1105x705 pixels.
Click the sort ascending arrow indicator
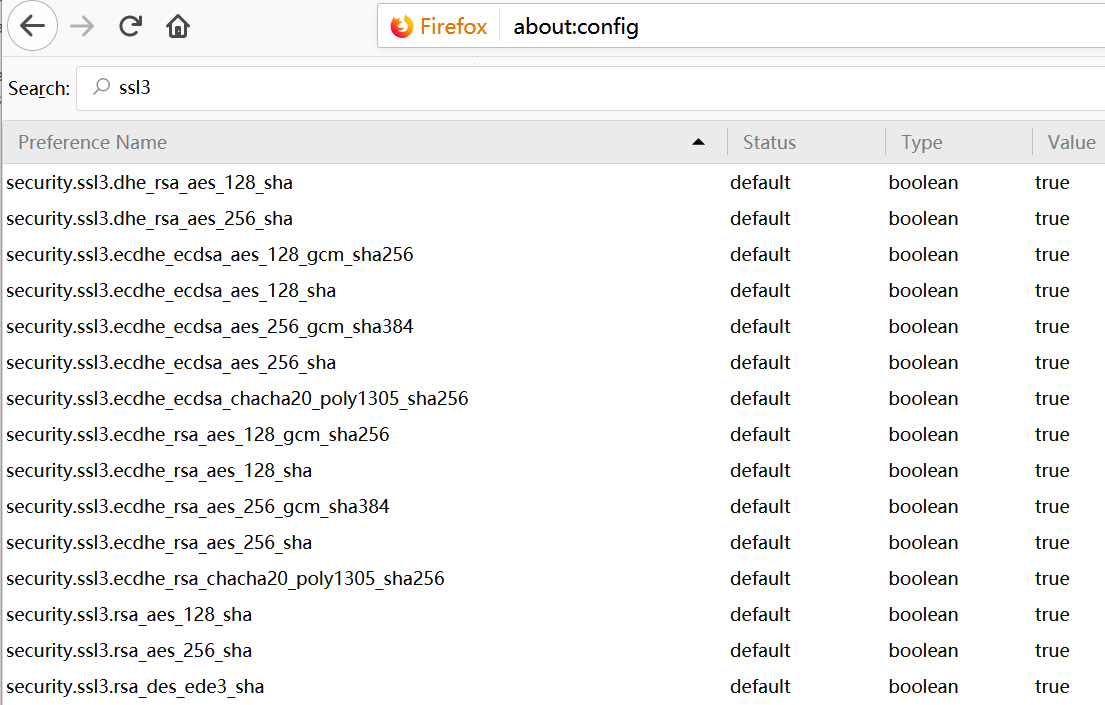pos(698,142)
